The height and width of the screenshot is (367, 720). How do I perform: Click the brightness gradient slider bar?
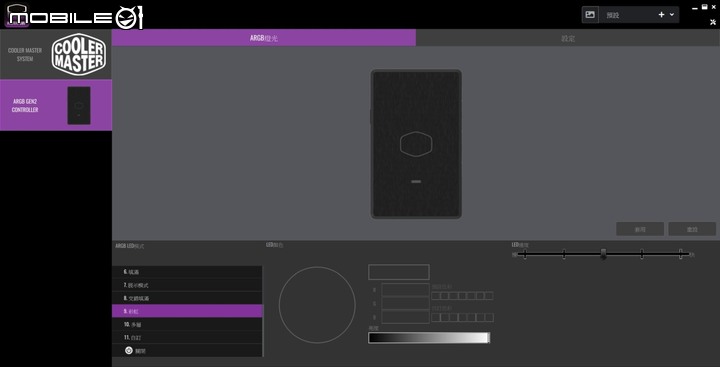click(x=429, y=338)
